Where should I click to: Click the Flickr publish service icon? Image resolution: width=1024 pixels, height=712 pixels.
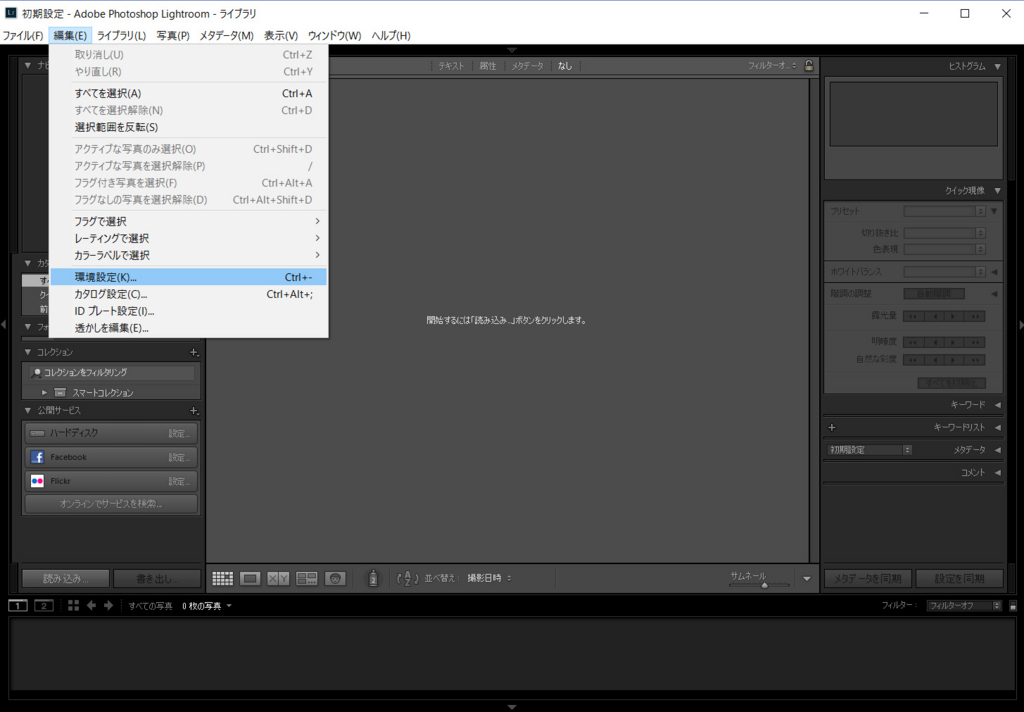coord(37,481)
